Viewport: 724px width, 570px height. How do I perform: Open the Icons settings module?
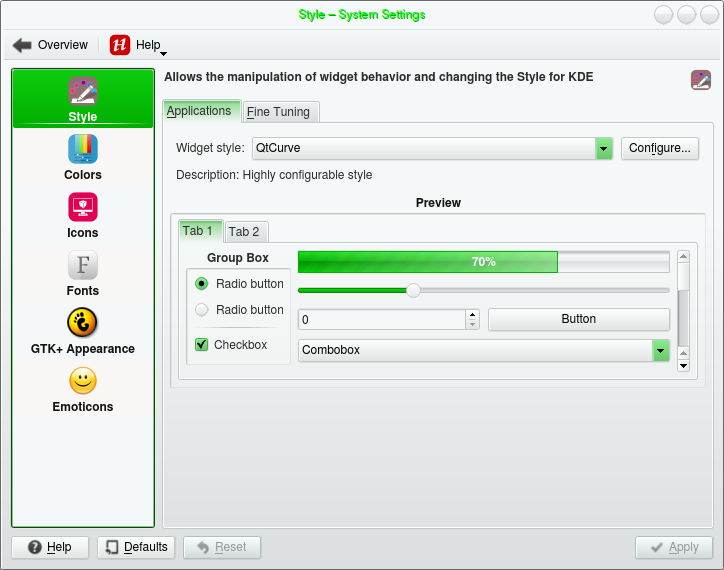point(83,215)
